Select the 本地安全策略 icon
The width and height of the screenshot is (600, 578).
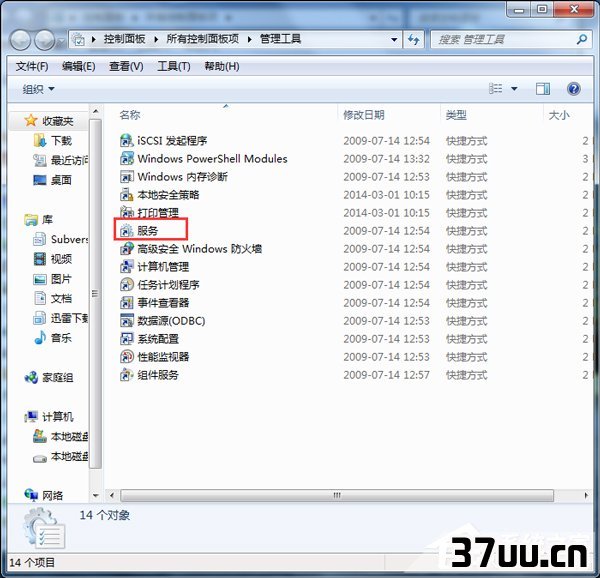127,194
